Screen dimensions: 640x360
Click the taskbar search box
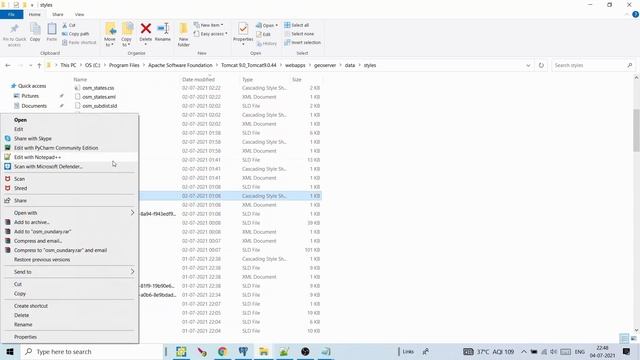91,351
